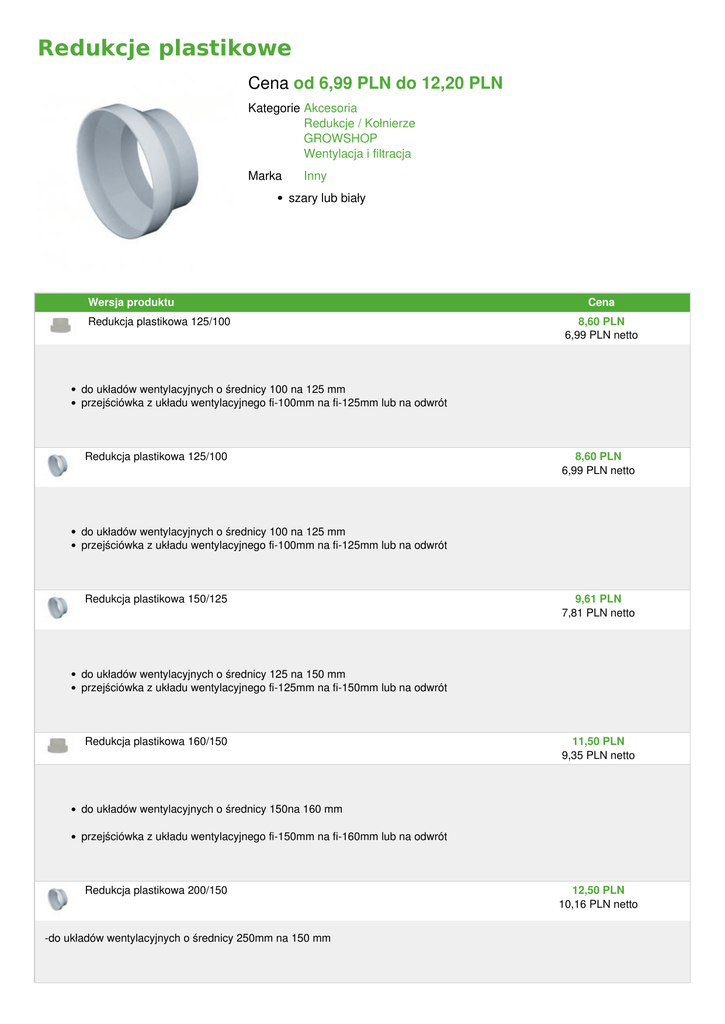Click the Cena column header

[601, 302]
